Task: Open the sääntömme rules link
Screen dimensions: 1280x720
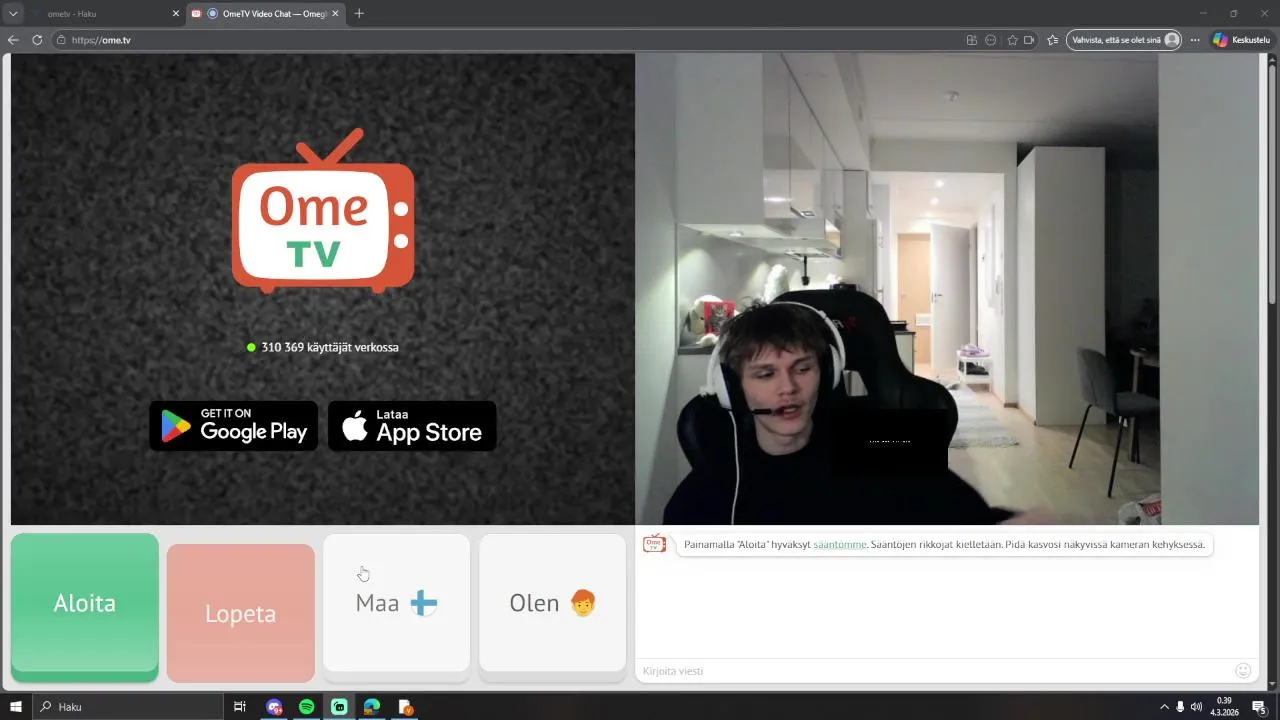Action: tap(840, 545)
